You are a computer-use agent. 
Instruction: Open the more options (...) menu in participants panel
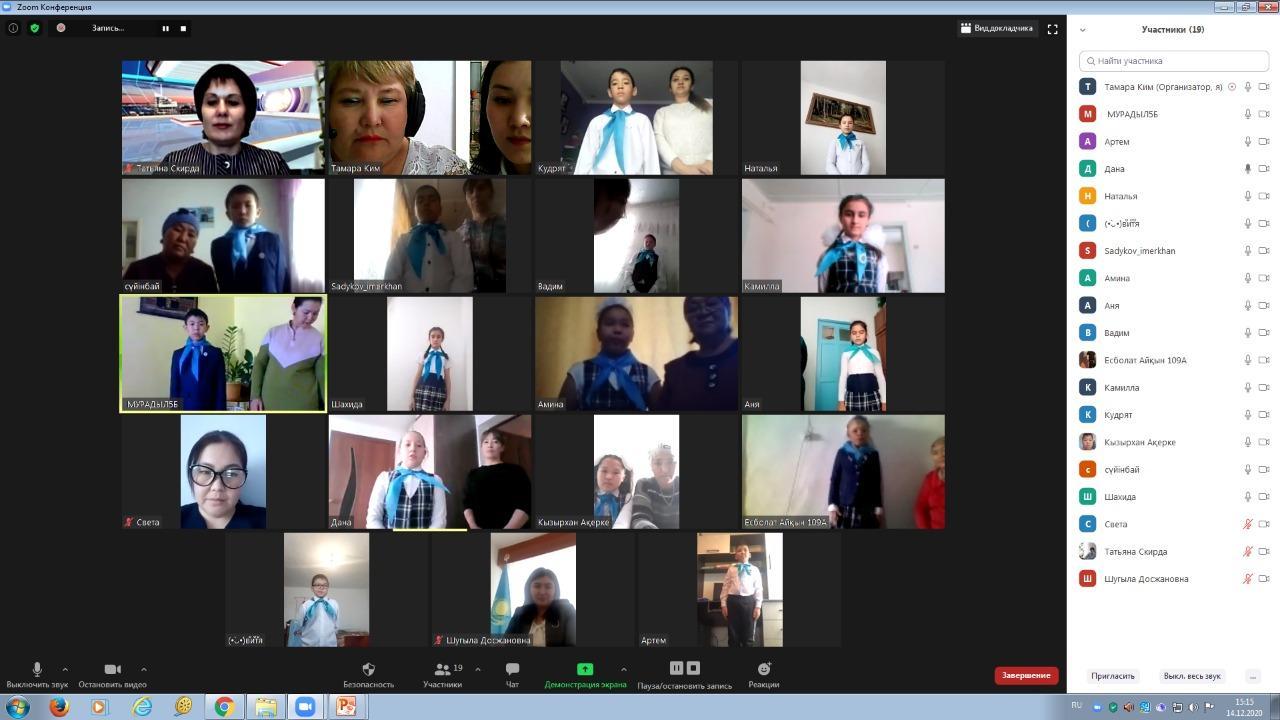coord(1252,676)
